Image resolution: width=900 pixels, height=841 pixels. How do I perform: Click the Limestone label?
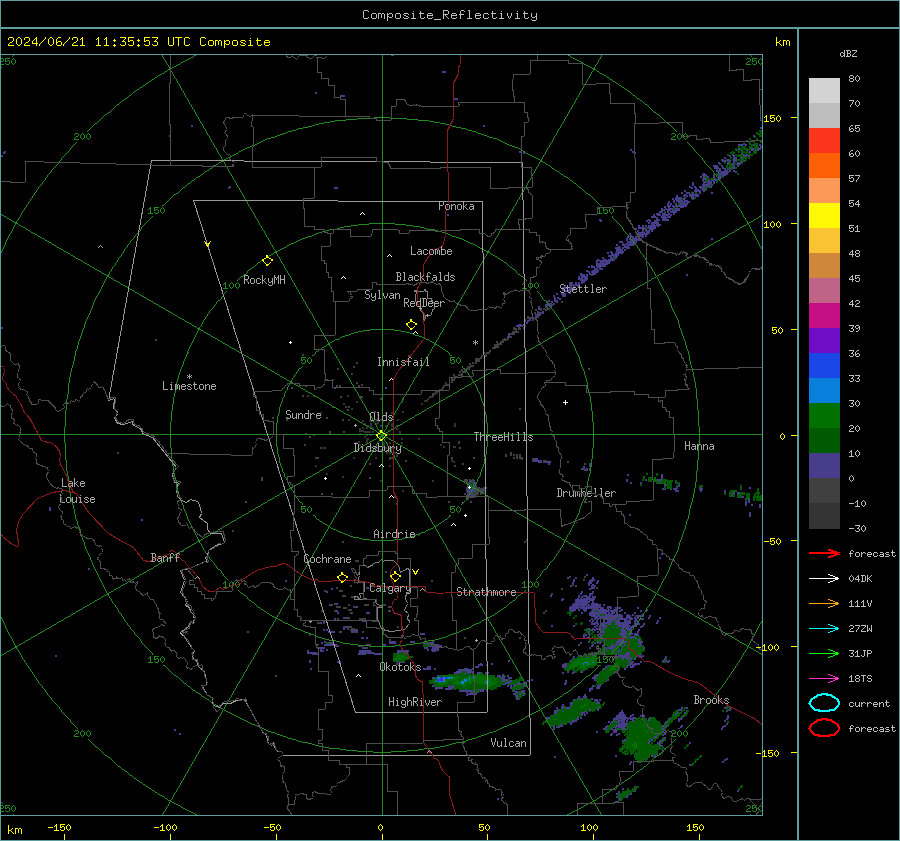click(x=189, y=386)
